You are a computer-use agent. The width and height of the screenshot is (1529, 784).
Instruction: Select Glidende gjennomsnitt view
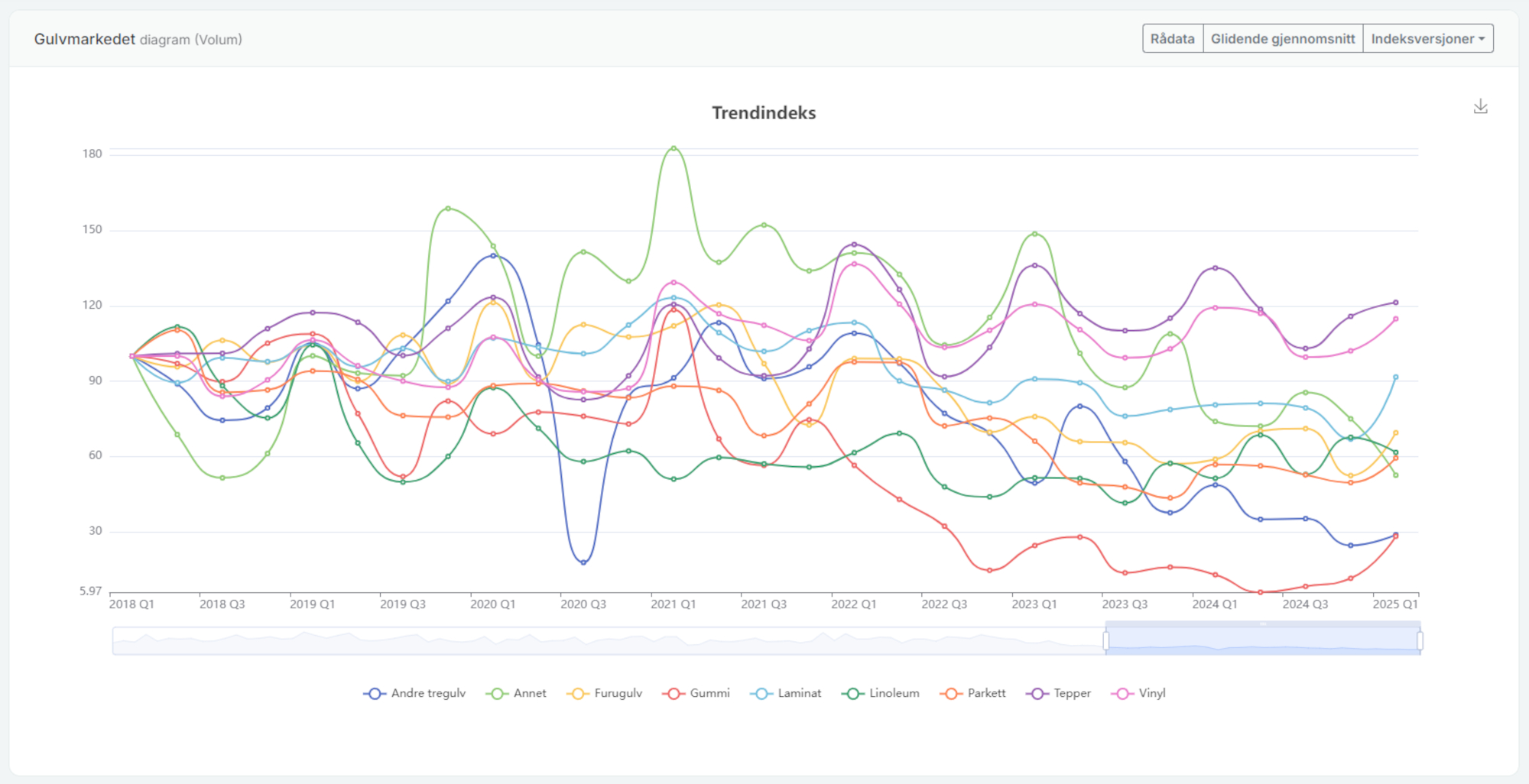pyautogui.click(x=1282, y=39)
